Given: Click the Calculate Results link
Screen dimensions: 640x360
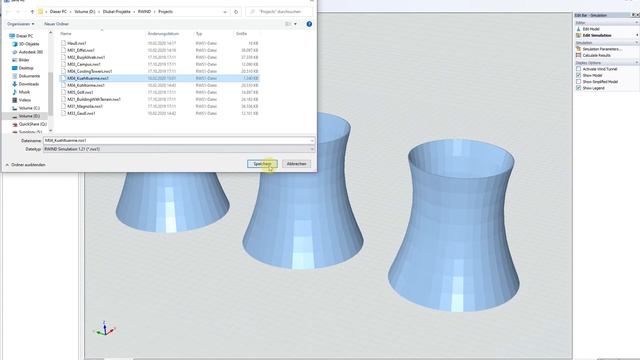Looking at the screenshot, I should [x=596, y=56].
